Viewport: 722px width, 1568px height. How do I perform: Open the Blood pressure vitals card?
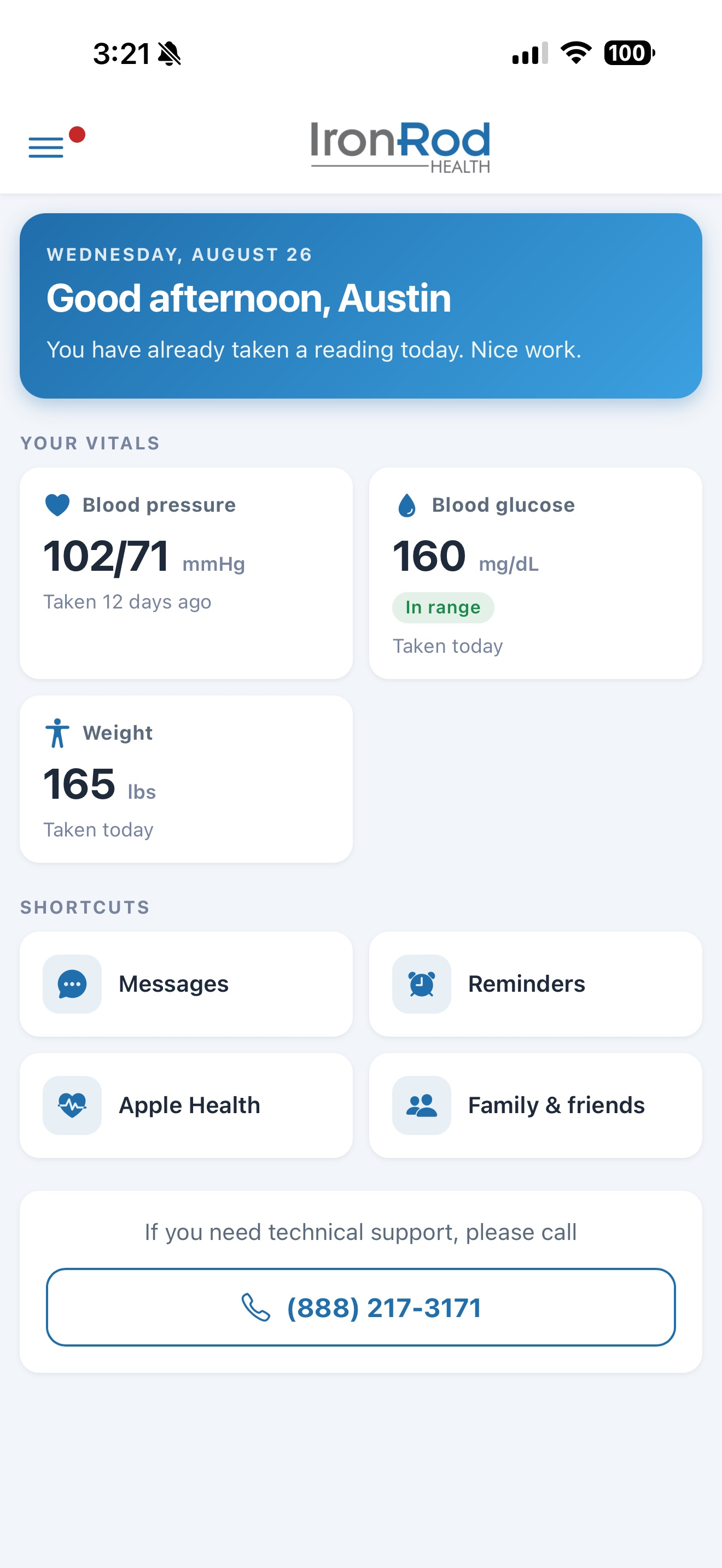click(187, 574)
